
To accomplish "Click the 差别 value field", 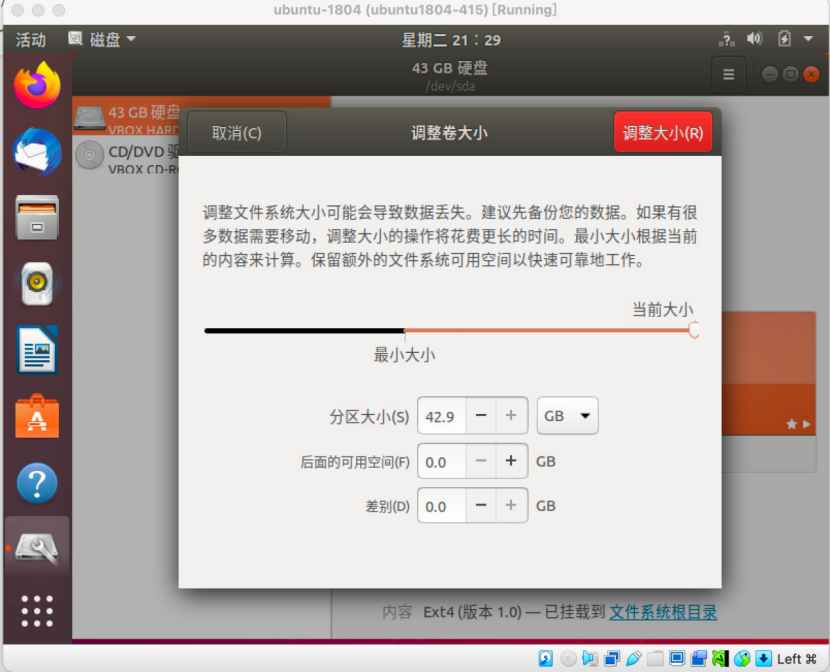I will pos(441,506).
